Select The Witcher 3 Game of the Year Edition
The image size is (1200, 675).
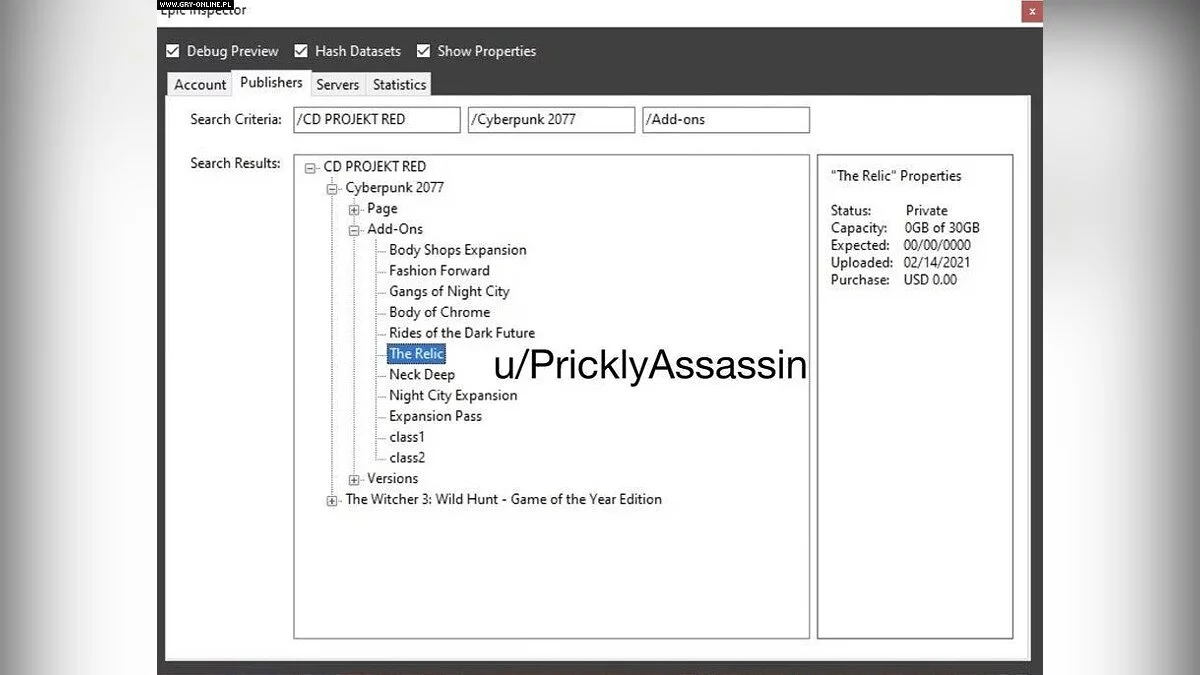[x=504, y=500]
